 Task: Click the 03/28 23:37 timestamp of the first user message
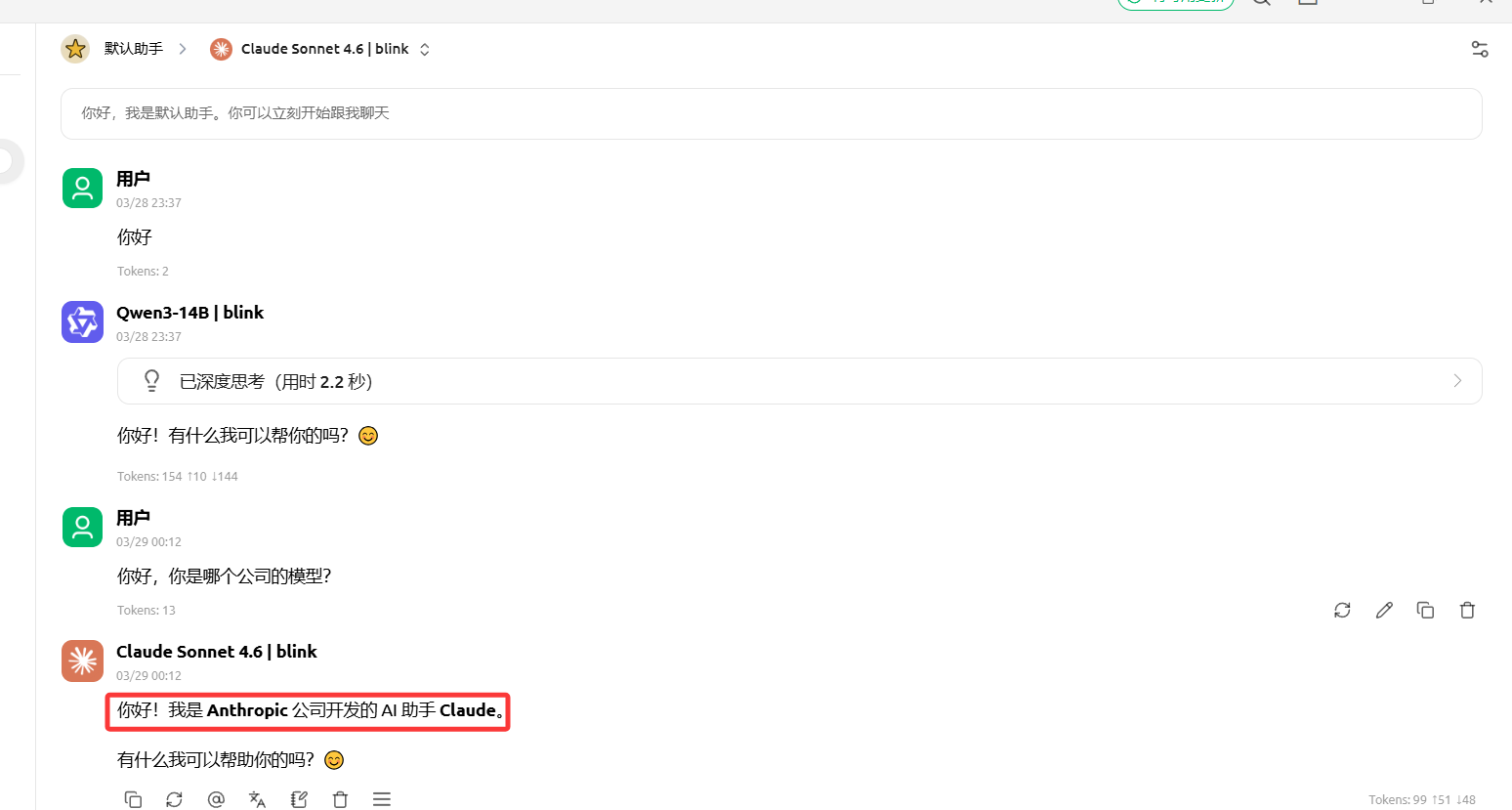[148, 203]
